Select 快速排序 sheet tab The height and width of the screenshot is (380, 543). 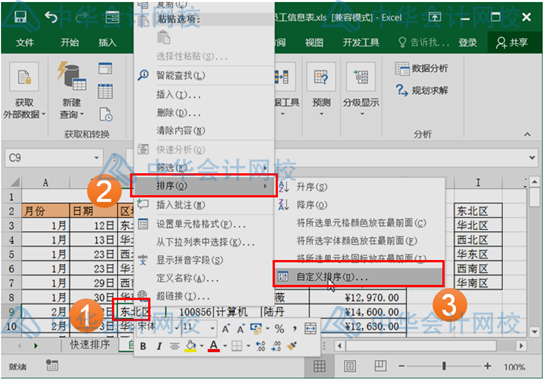pyautogui.click(x=90, y=345)
